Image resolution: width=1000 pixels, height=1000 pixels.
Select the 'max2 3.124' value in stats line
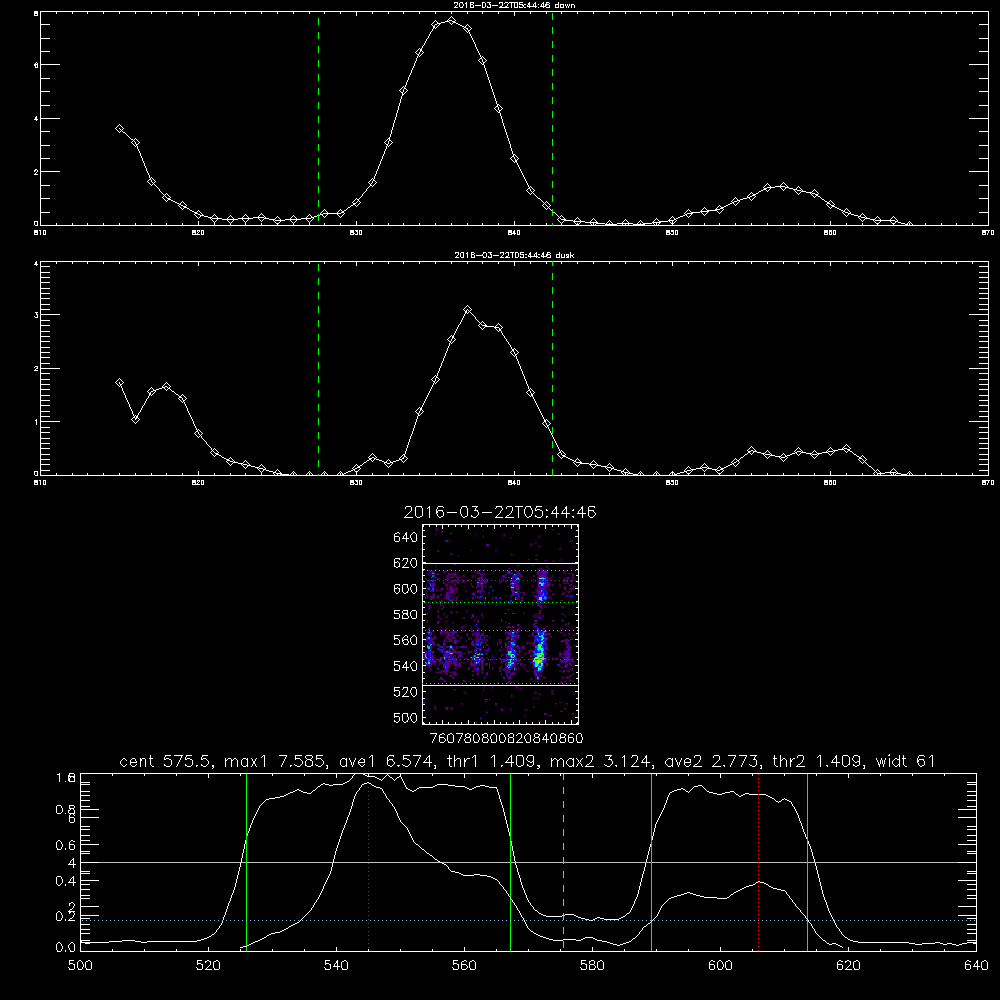point(601,761)
